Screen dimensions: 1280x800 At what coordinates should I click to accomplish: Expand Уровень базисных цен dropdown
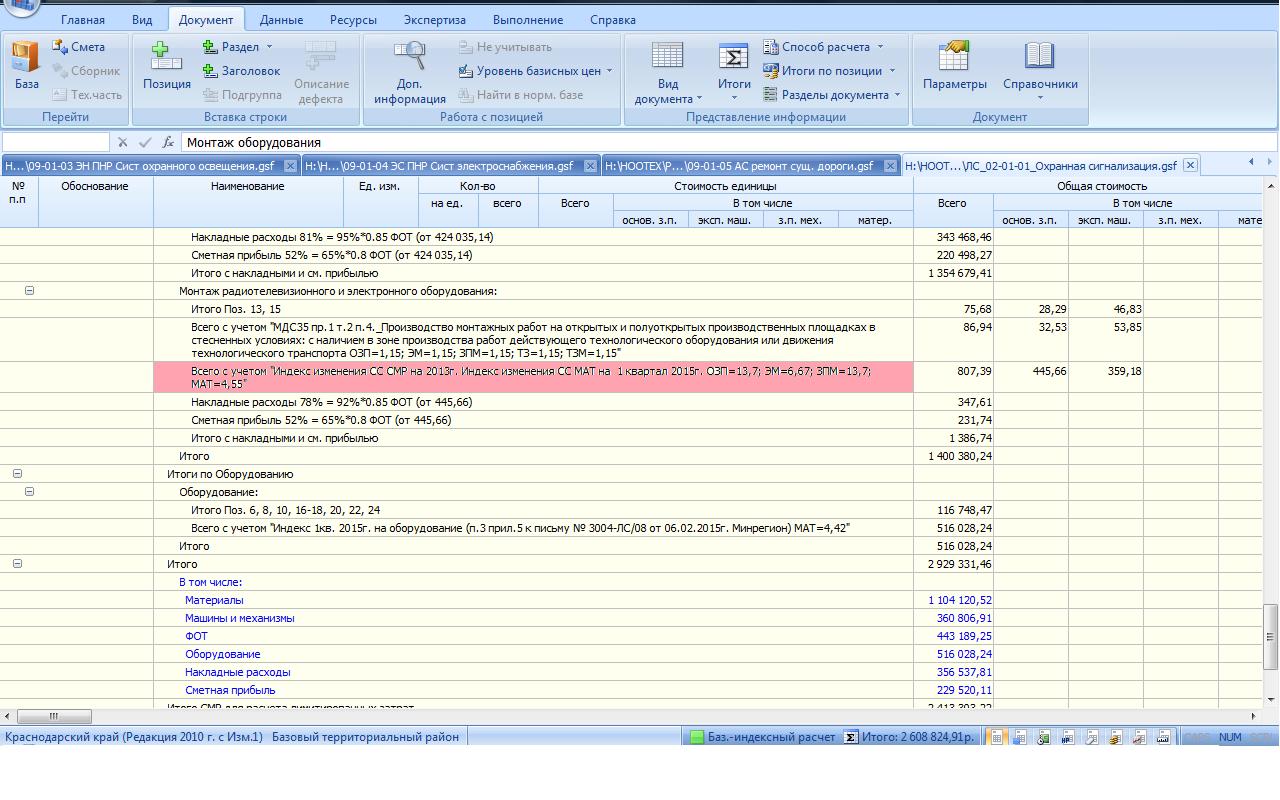[536, 71]
